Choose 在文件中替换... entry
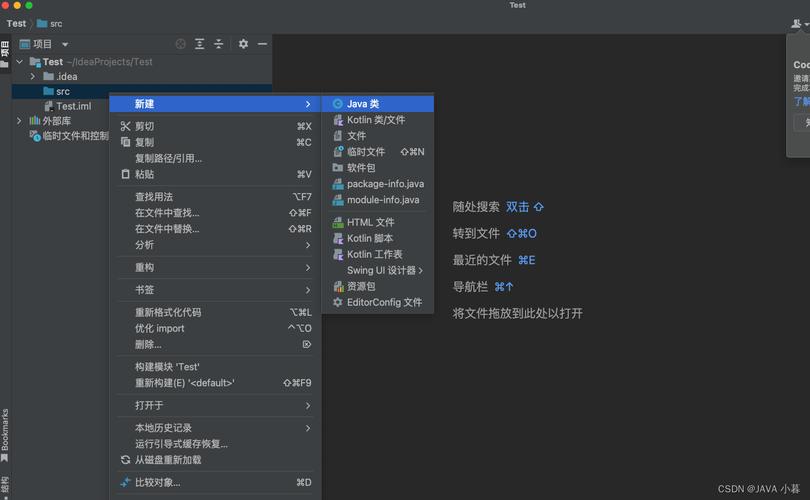810x500 pixels. click(215, 228)
